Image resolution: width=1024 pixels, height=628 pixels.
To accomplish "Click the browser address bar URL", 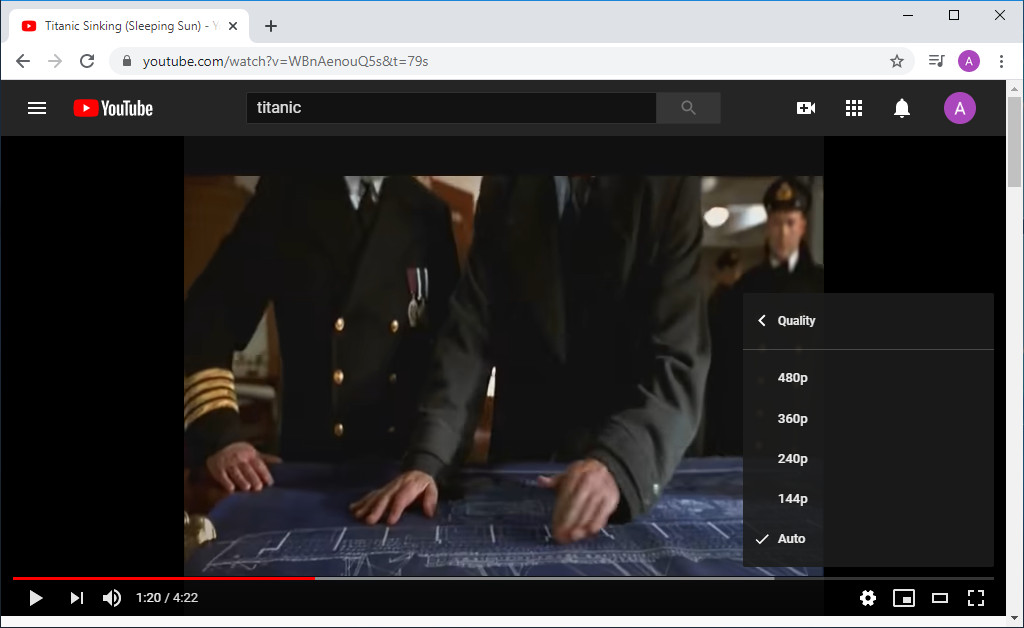I will (x=285, y=61).
